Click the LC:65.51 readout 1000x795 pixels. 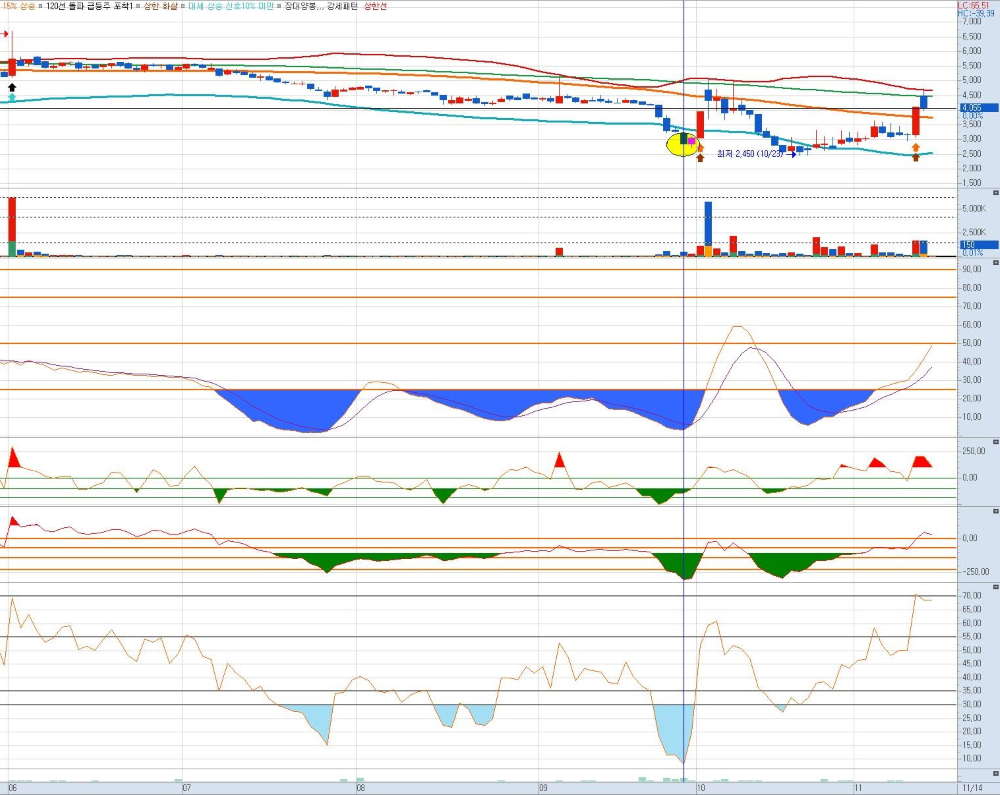click(x=973, y=6)
